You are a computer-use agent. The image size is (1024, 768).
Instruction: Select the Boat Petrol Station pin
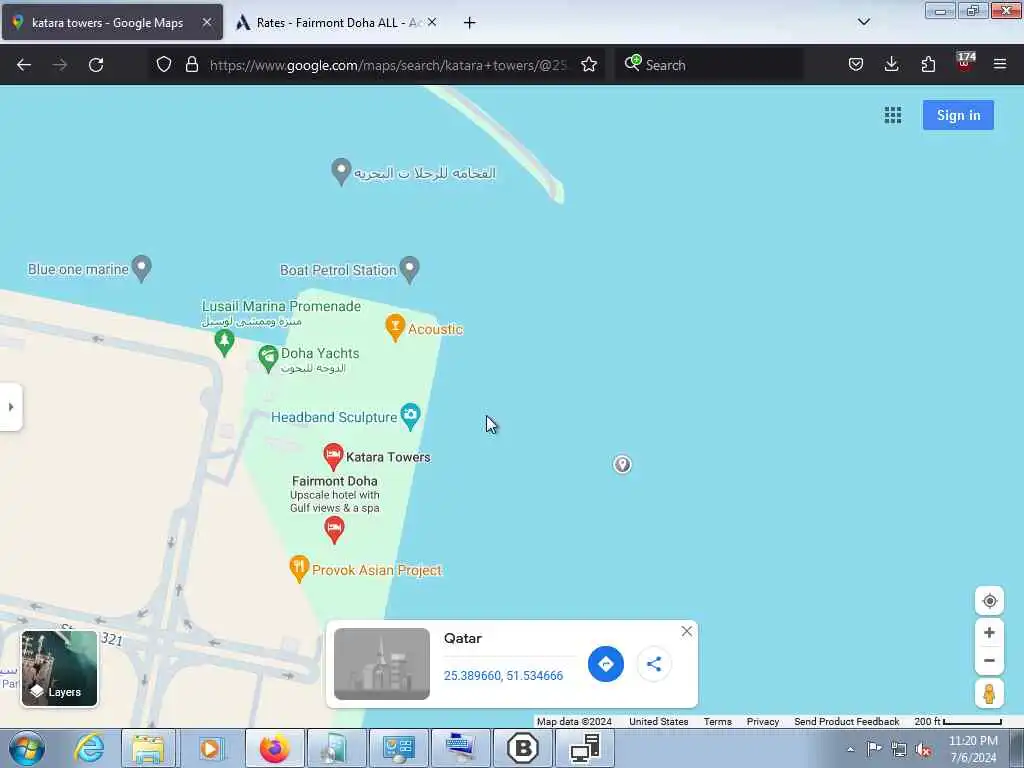point(409,270)
